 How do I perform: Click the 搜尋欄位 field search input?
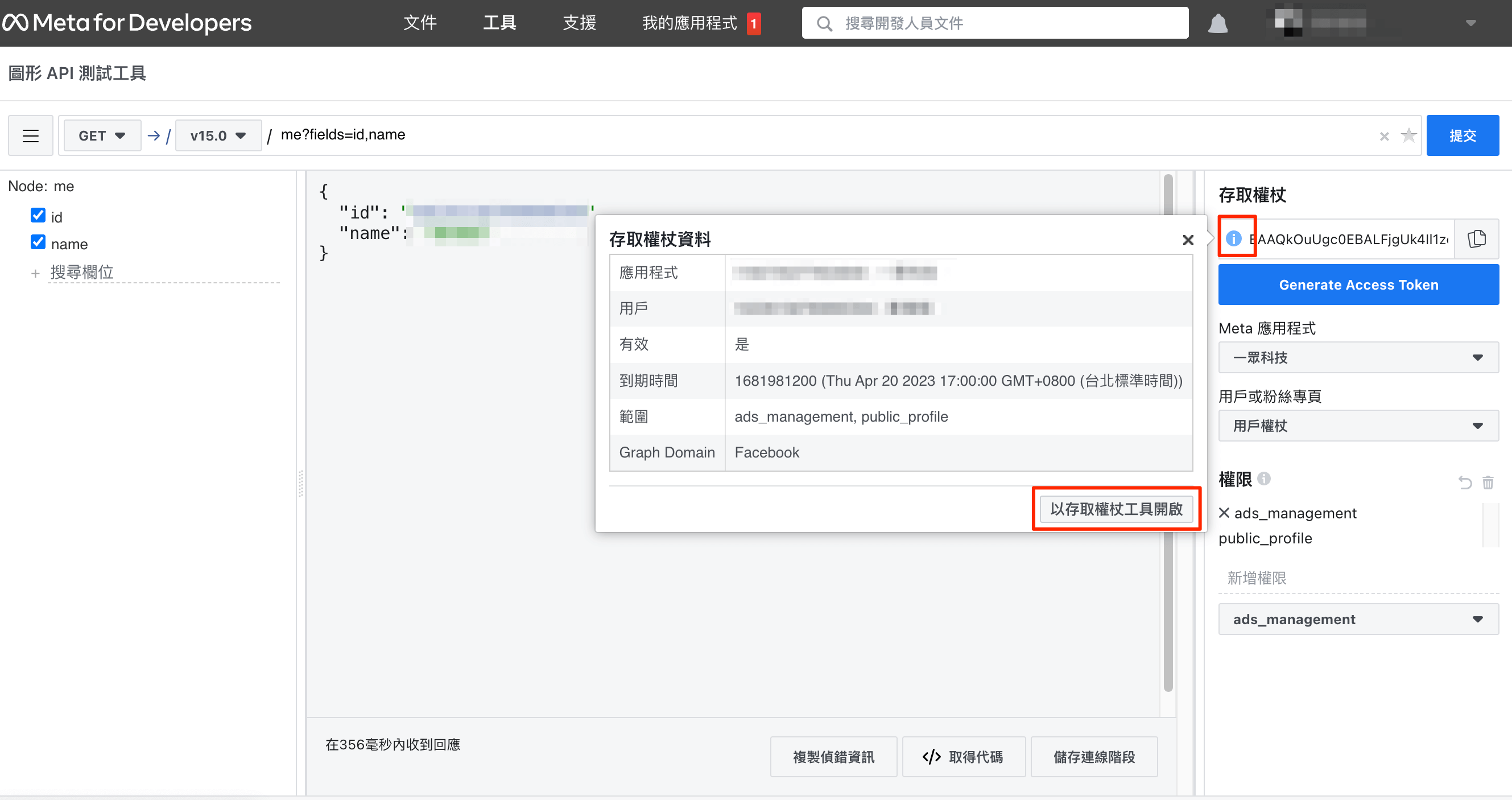click(164, 273)
